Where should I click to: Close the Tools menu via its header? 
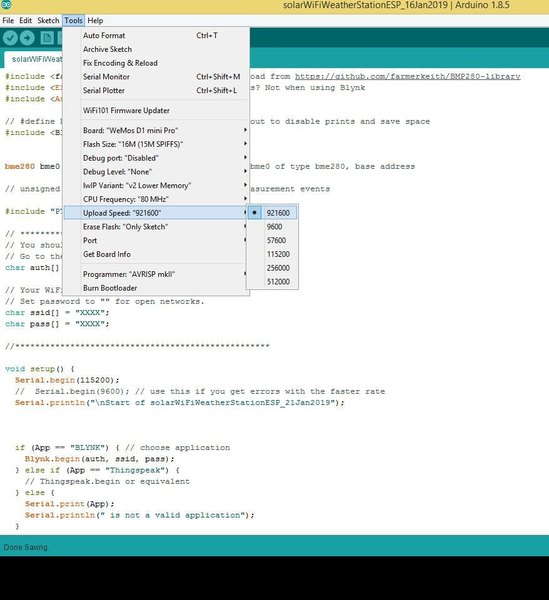(73, 21)
